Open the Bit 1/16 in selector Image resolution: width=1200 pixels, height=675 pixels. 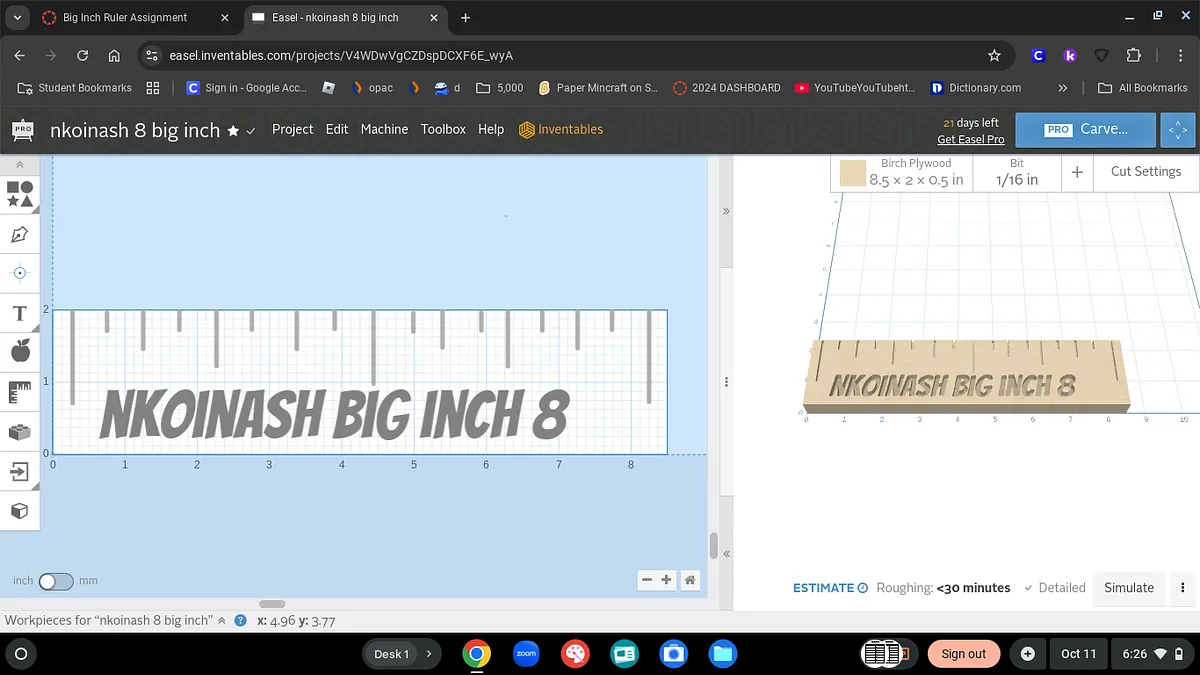[1016, 172]
